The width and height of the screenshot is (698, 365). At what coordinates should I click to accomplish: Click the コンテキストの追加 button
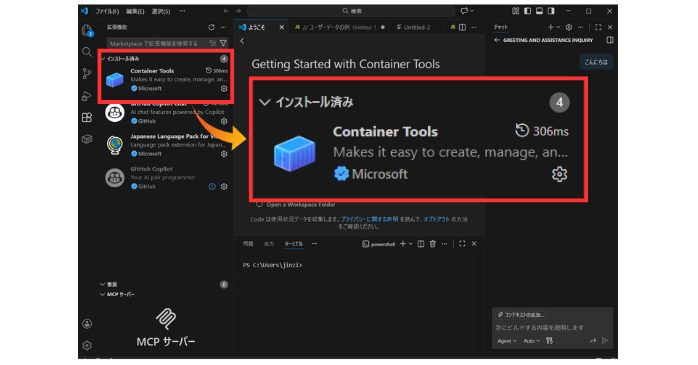(521, 315)
